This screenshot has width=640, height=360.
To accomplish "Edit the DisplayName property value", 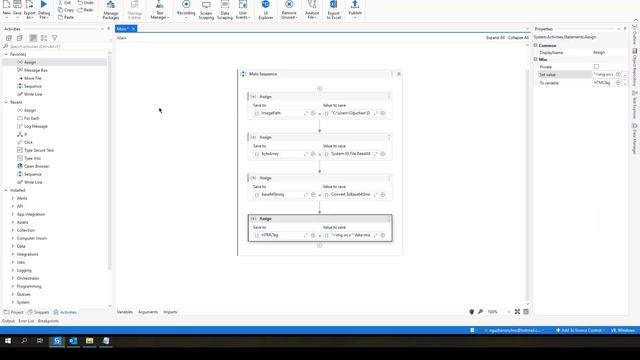I will point(609,53).
